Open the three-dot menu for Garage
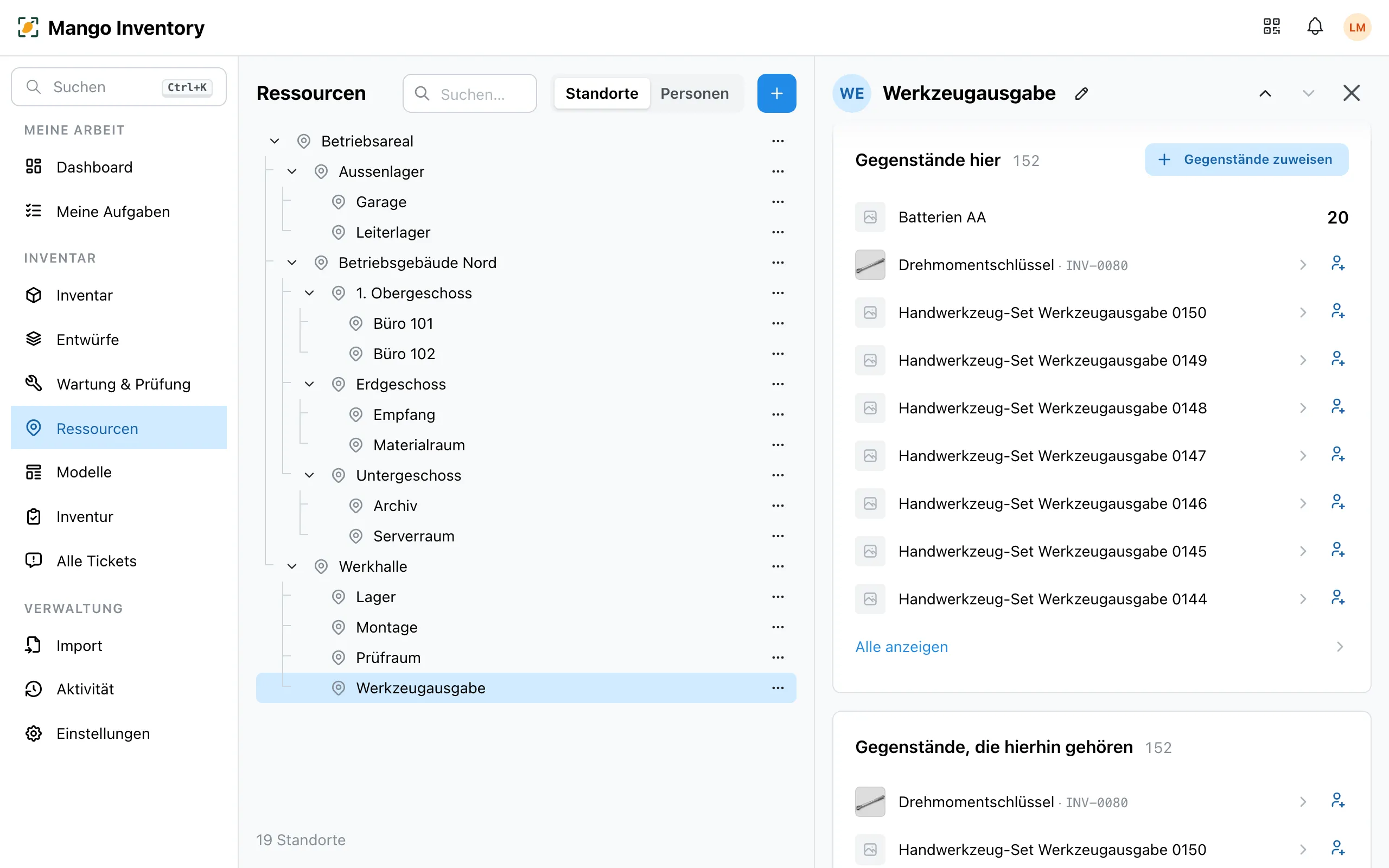The width and height of the screenshot is (1389, 868). pyautogui.click(x=778, y=202)
